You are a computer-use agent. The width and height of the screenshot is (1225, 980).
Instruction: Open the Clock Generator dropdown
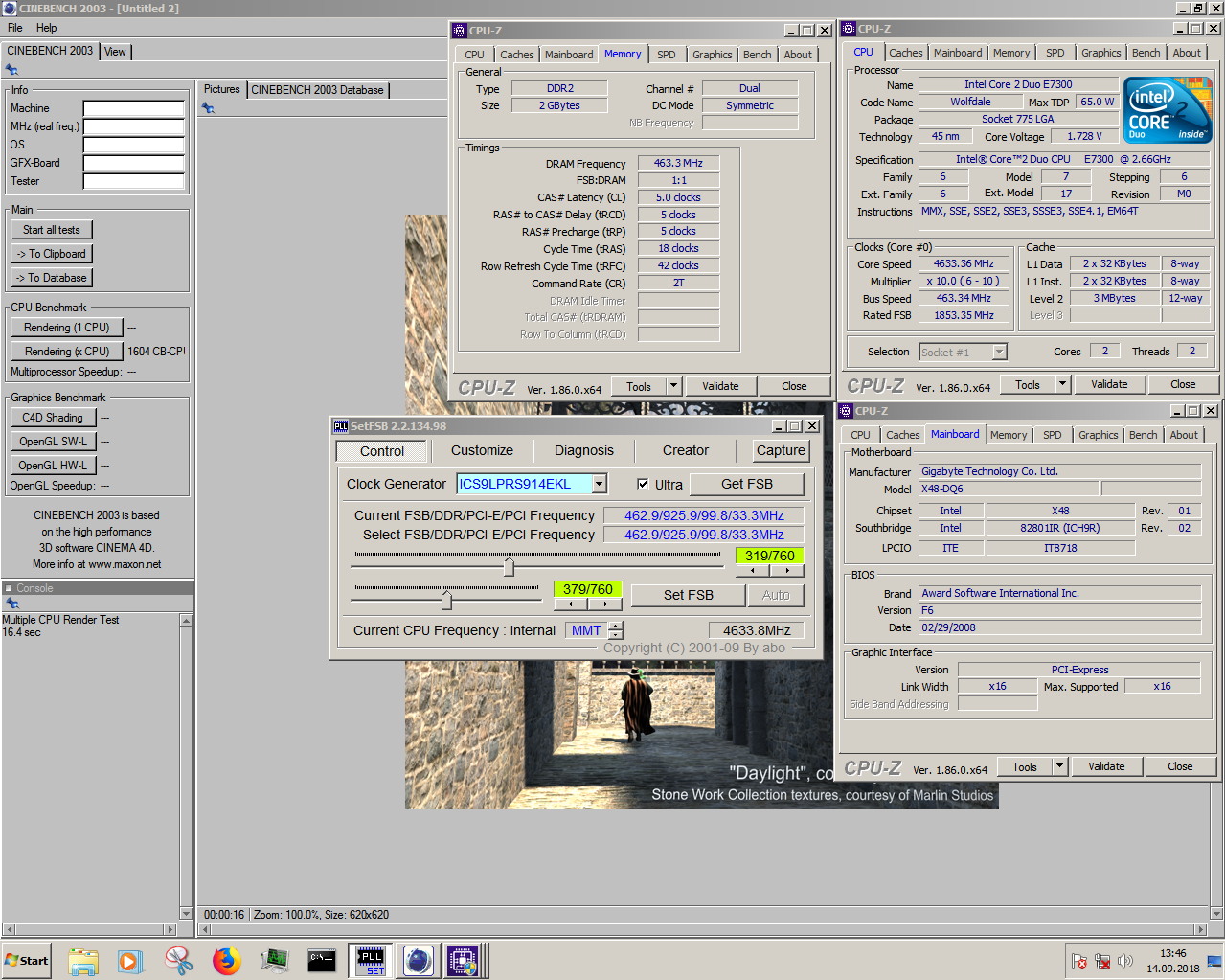coord(599,484)
